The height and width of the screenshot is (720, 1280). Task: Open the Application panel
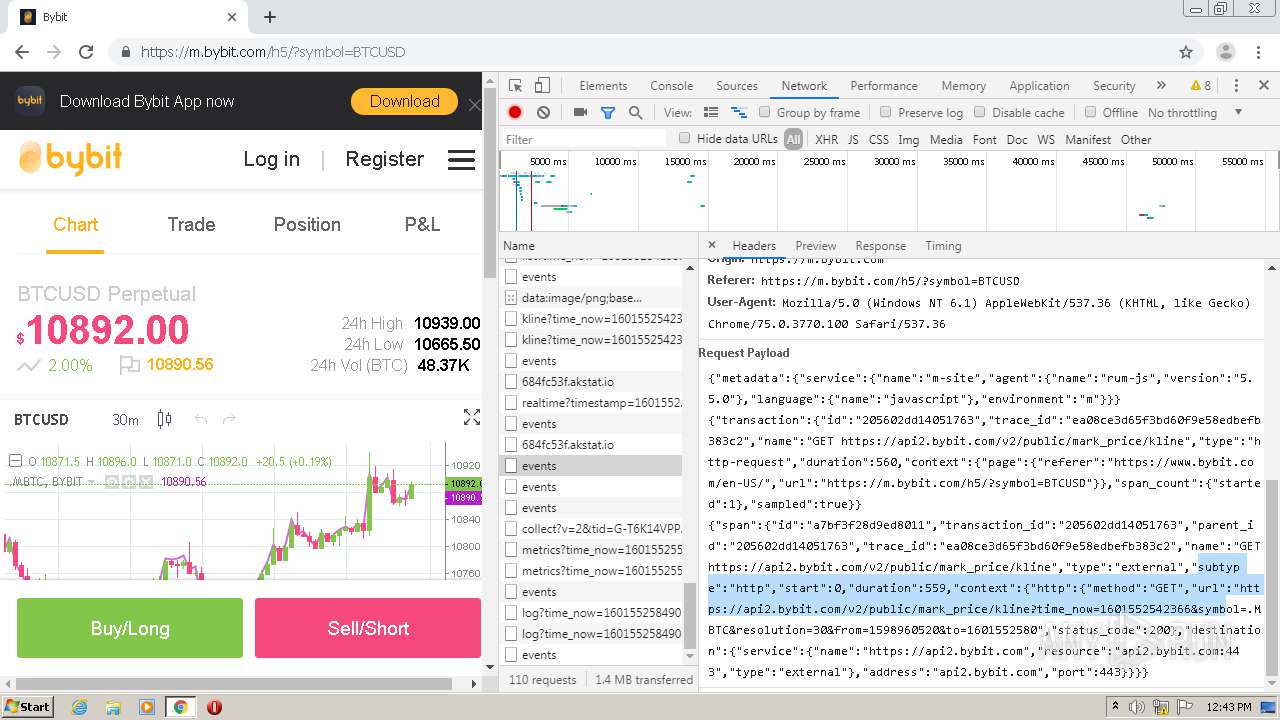pos(1039,86)
